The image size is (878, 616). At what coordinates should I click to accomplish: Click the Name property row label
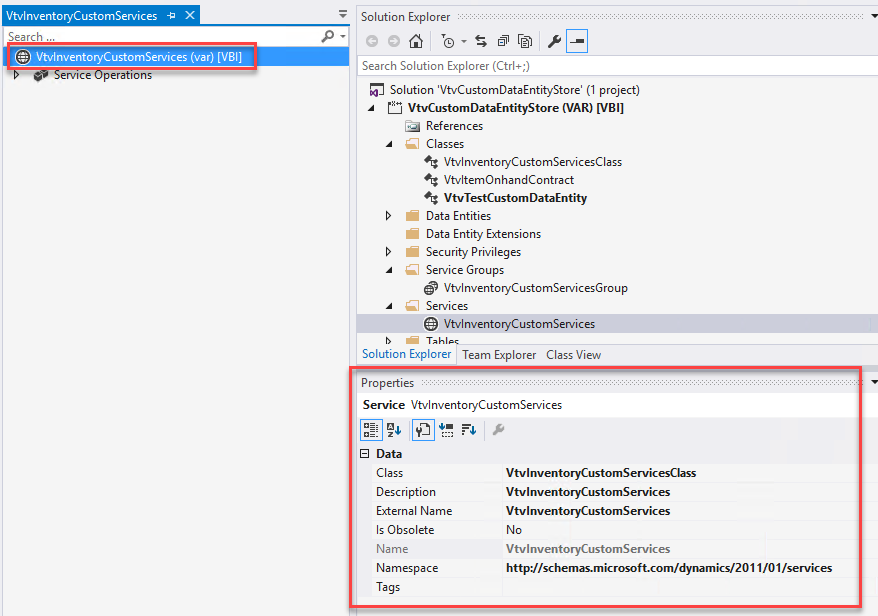[x=392, y=549]
